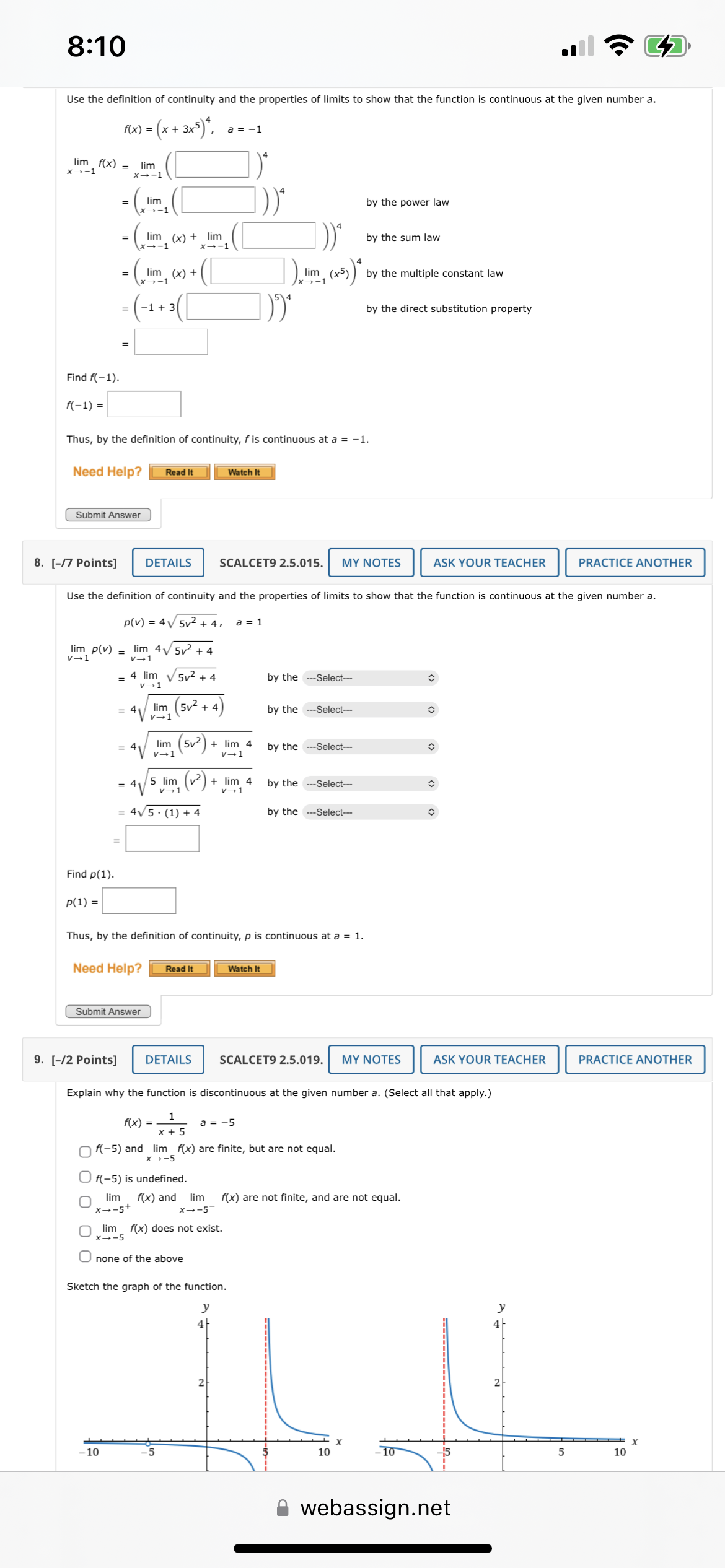The image size is (725, 1568).
Task: Click PRACTICE ANOTHER for problem 9
Action: [x=634, y=1060]
